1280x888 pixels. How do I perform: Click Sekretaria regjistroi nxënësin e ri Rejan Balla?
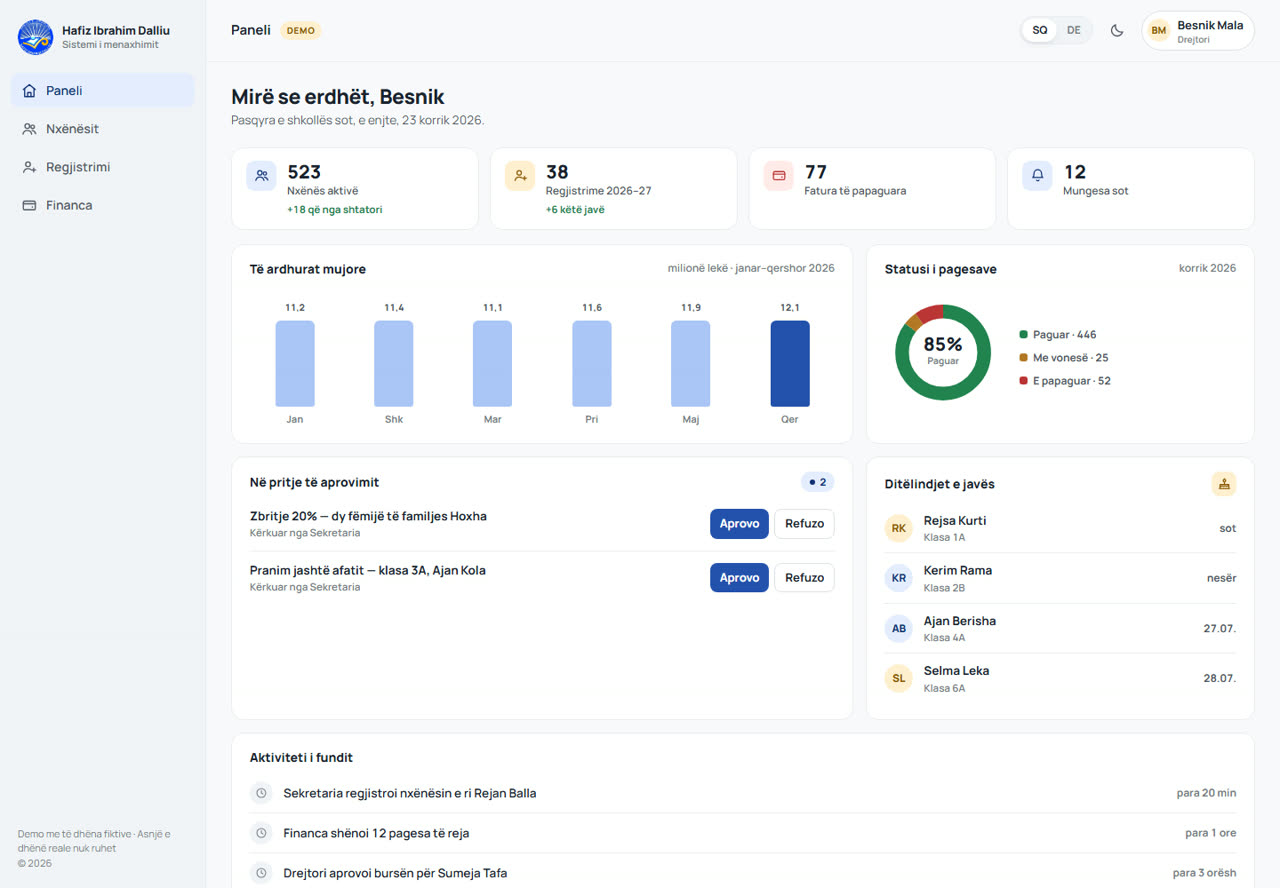[410, 793]
